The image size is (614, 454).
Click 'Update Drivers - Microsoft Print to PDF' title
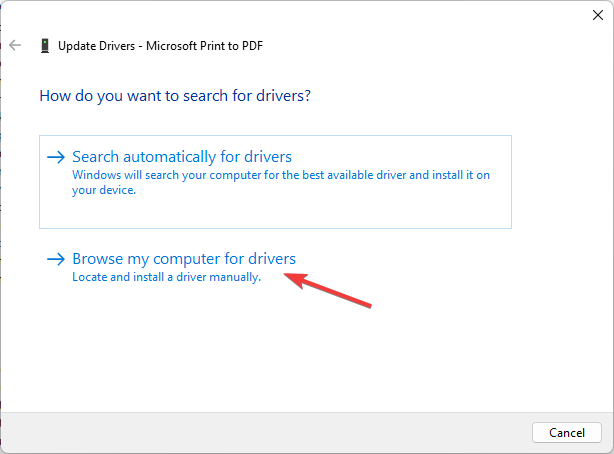(x=160, y=46)
